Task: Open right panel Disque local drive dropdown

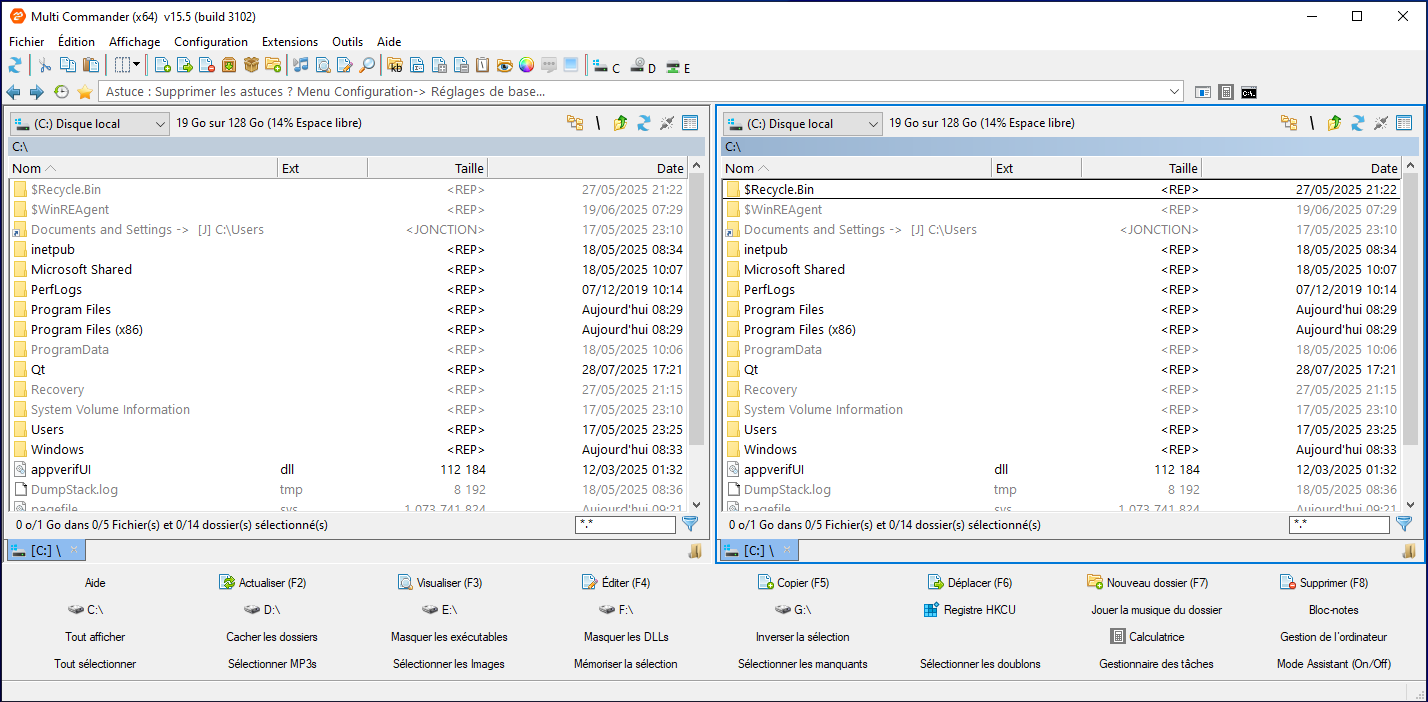Action: point(803,124)
